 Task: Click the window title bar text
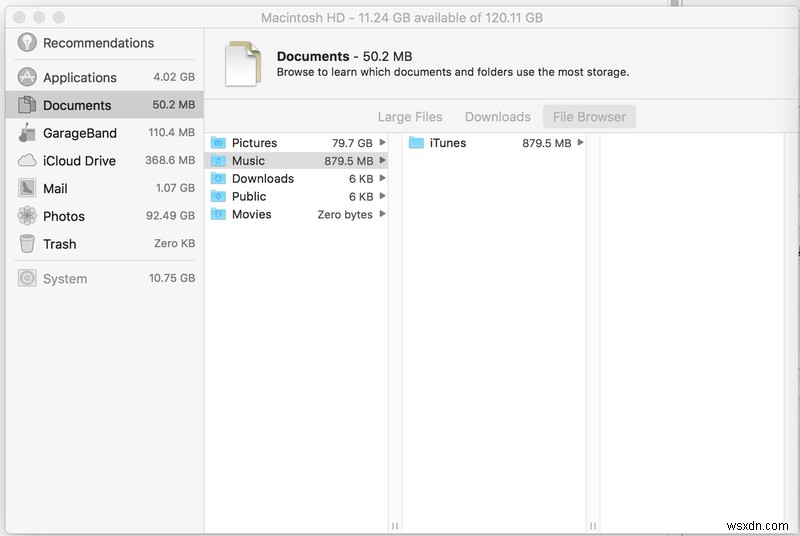[x=402, y=18]
